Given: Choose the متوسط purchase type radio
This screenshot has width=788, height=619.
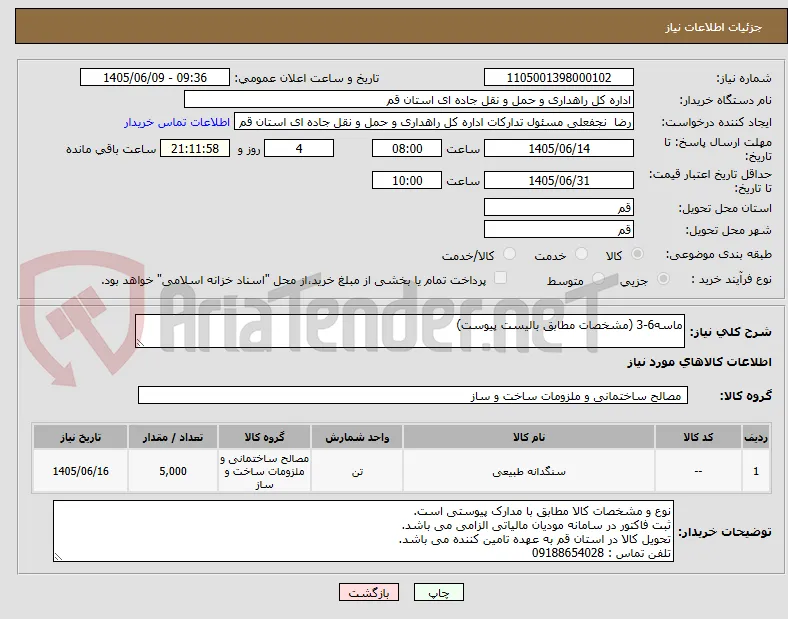Looking at the screenshot, I should [x=598, y=279].
